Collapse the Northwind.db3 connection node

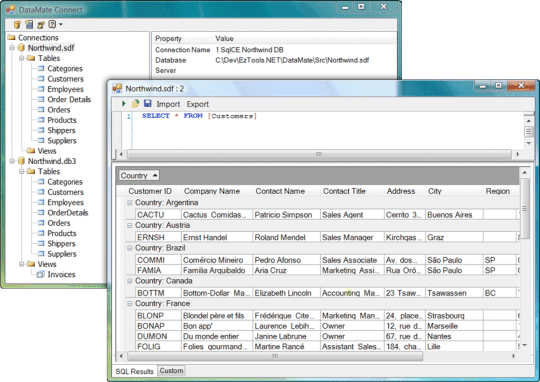point(12,161)
